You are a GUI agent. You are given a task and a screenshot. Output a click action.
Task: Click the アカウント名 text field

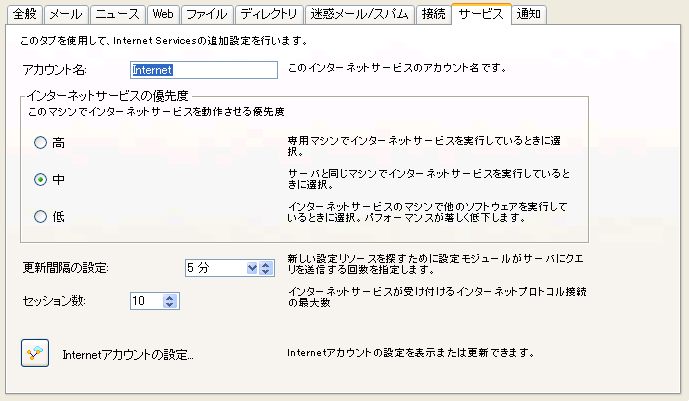203,70
